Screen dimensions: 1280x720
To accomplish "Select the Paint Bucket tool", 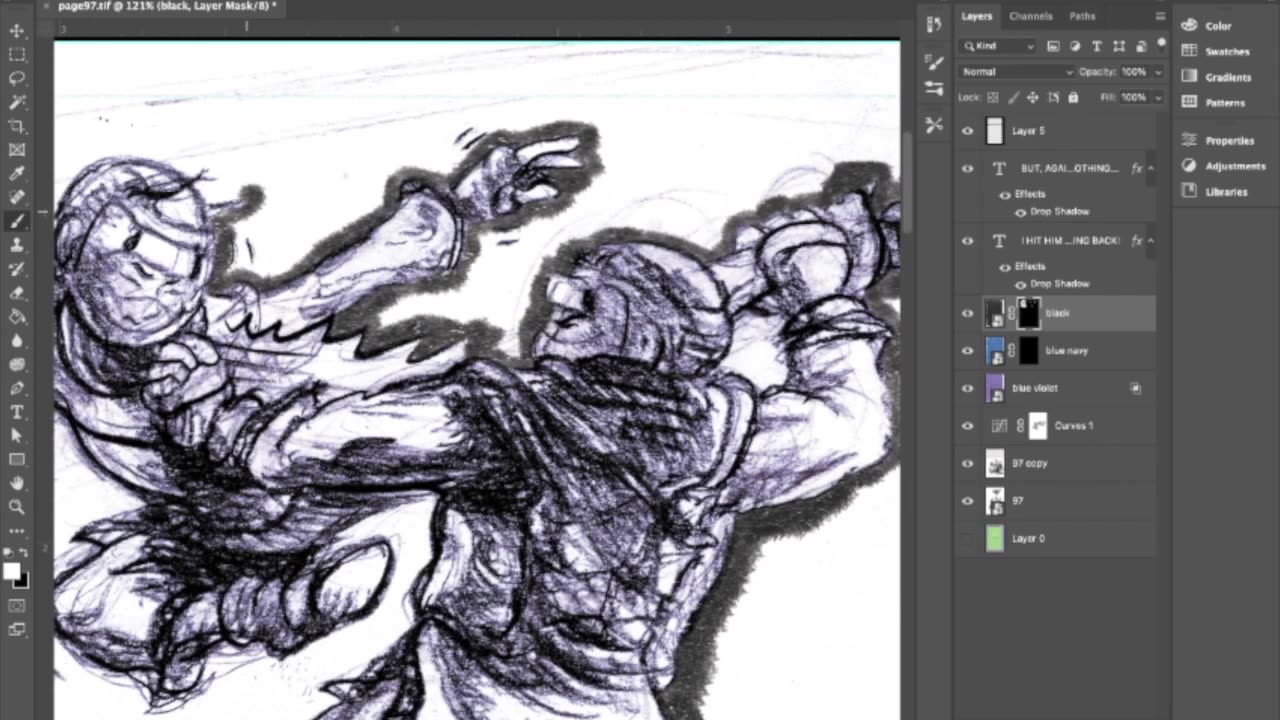I will tap(17, 317).
